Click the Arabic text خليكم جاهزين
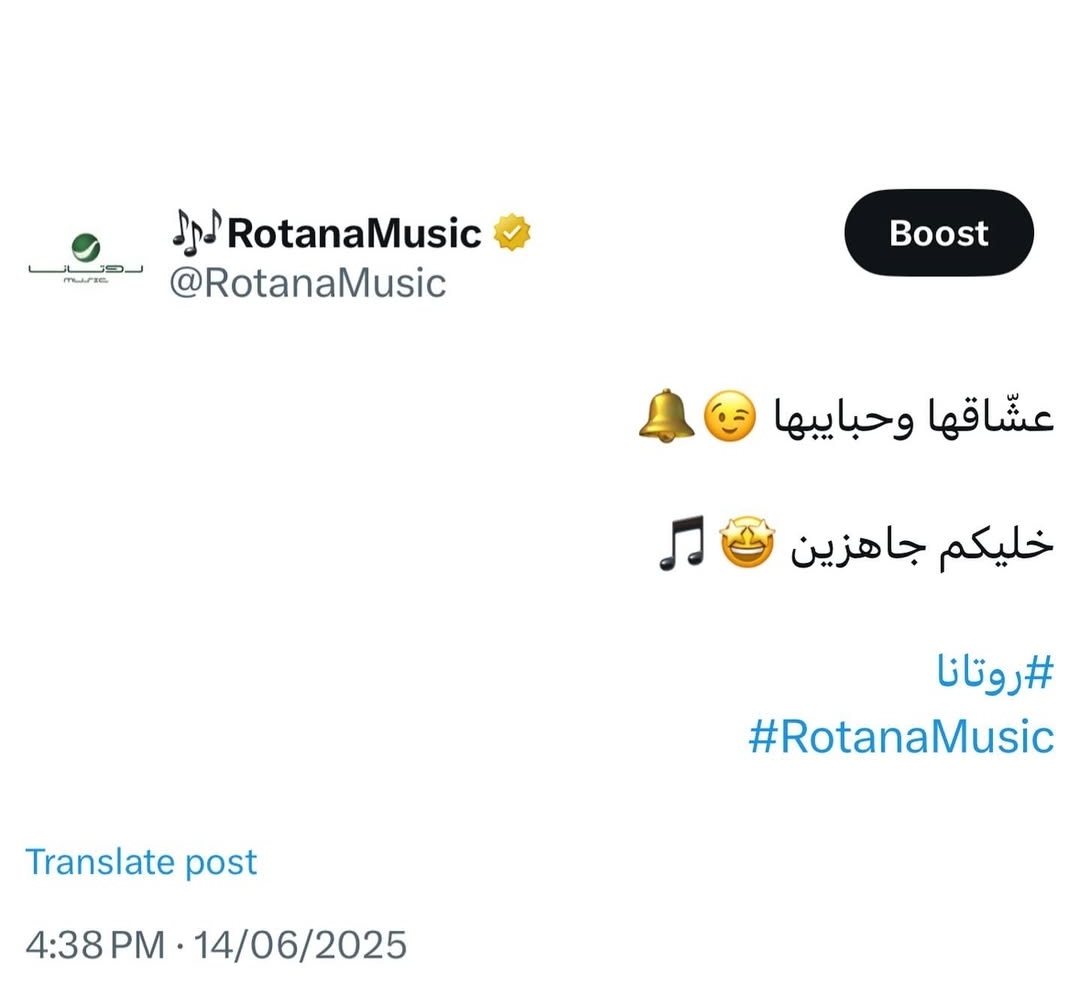This screenshot has height=998, width=1080. pyautogui.click(x=922, y=544)
